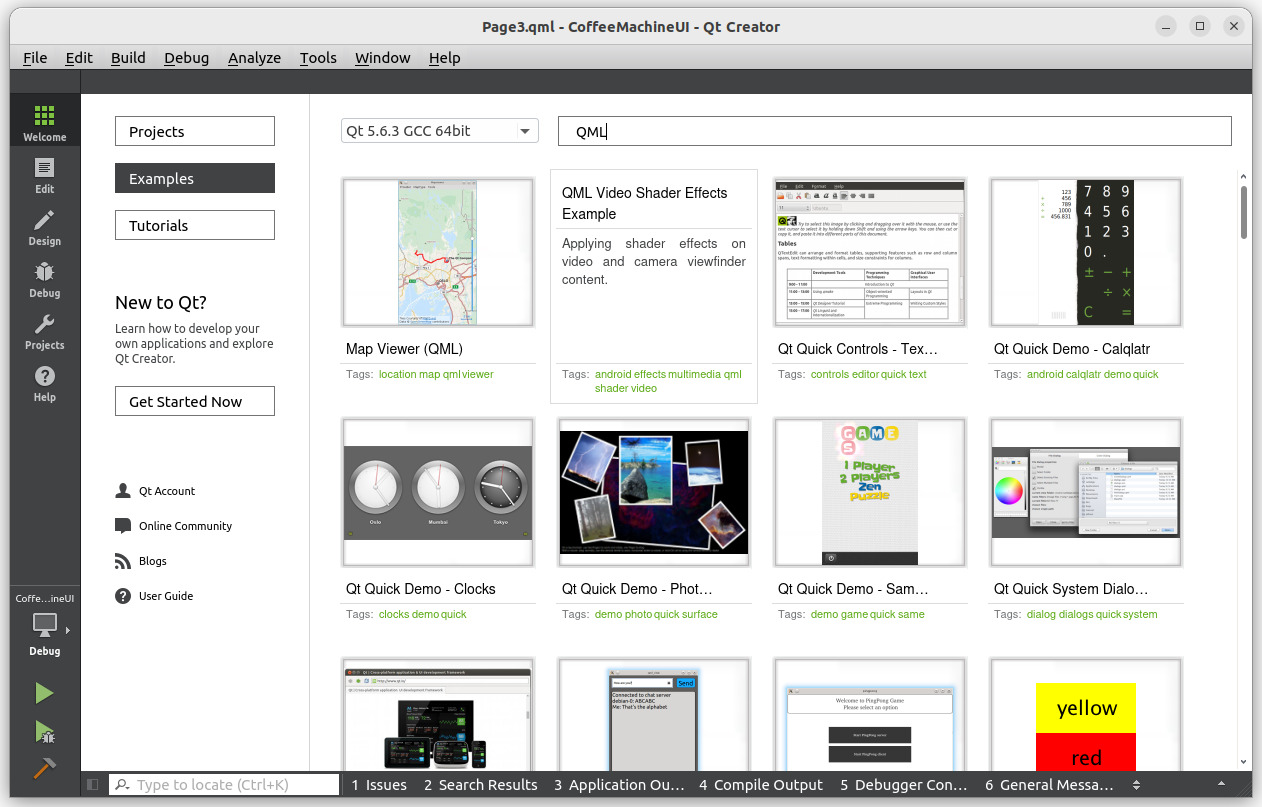
Task: Click the 'shader' tag
Action: [x=611, y=388]
